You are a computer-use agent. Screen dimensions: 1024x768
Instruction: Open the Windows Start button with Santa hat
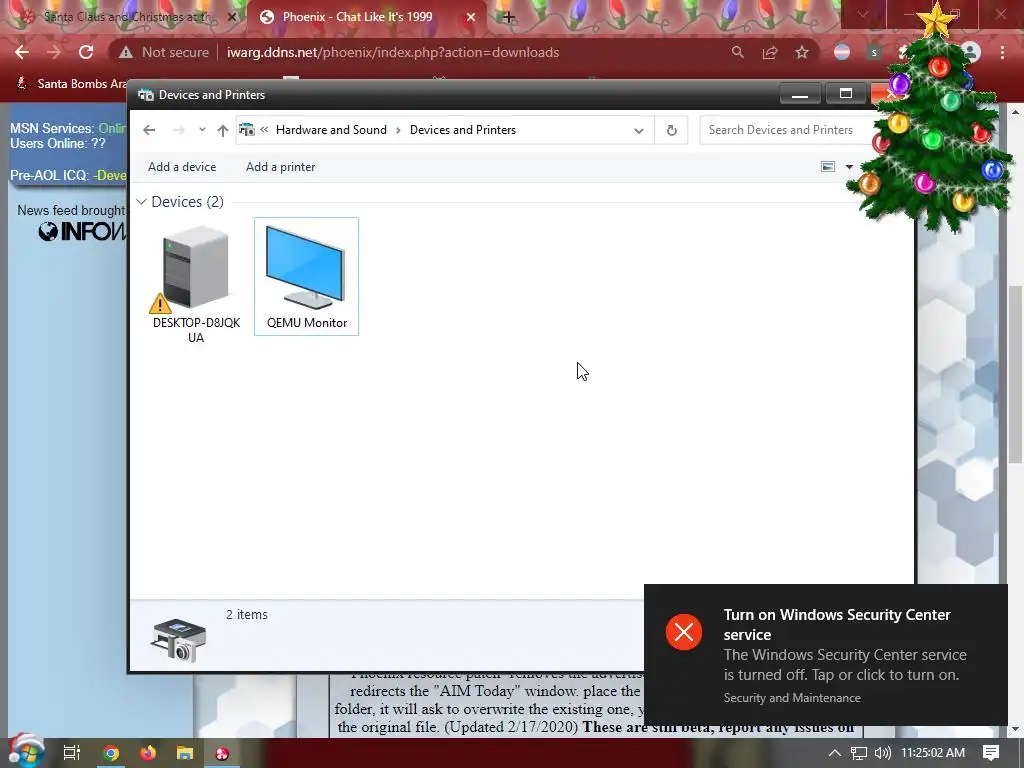pos(25,751)
